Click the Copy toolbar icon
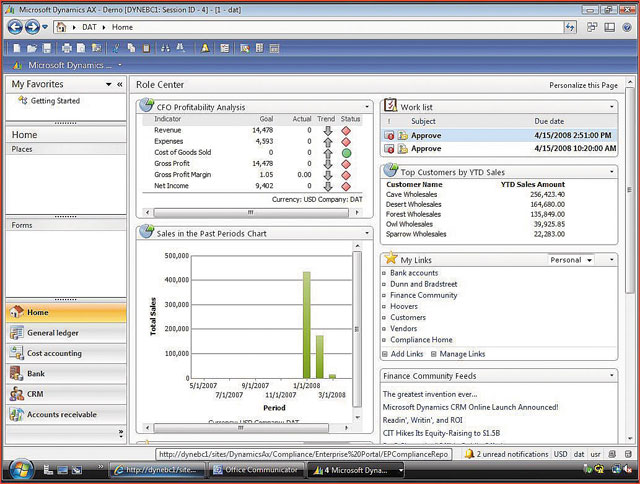This screenshot has width=640, height=484. coord(131,48)
